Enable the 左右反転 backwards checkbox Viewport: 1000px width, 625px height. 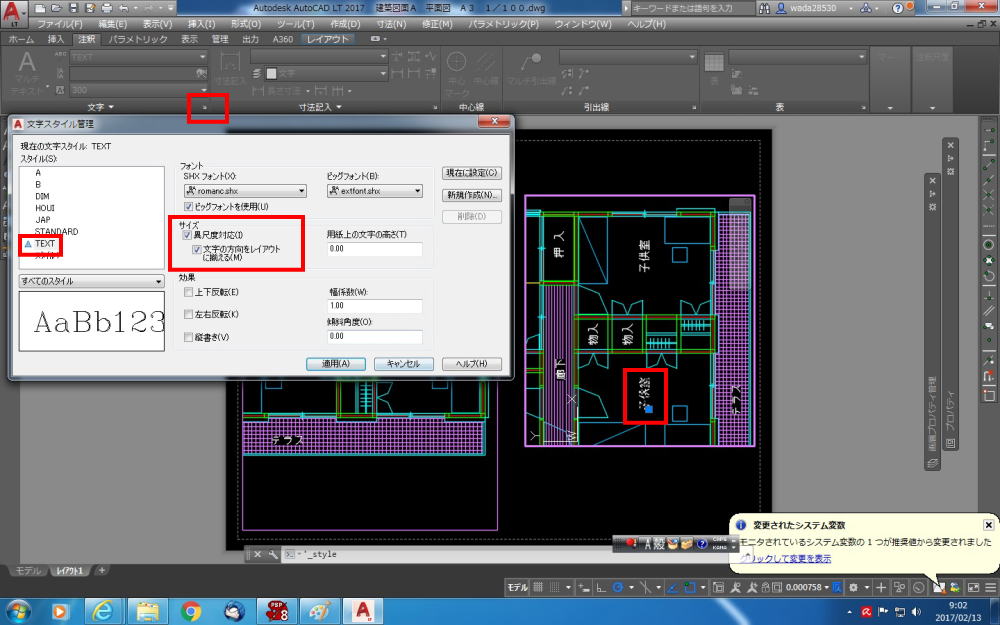[188, 314]
